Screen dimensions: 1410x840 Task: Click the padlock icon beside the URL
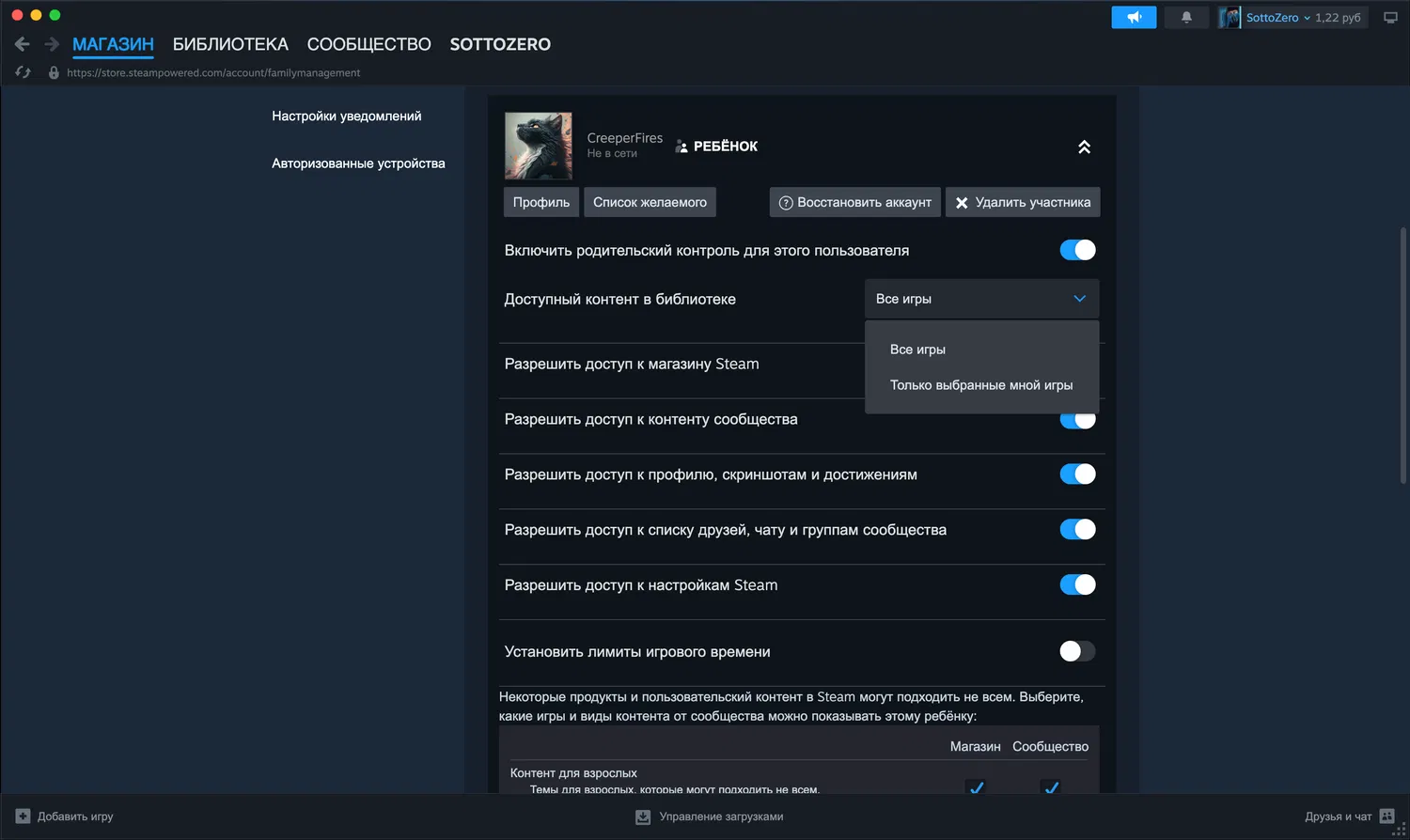(x=54, y=72)
